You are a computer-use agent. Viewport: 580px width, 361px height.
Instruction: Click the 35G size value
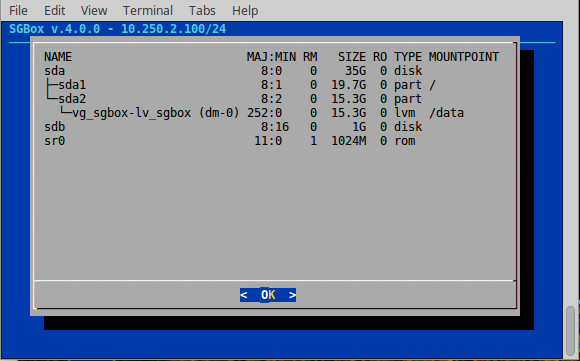click(355, 71)
